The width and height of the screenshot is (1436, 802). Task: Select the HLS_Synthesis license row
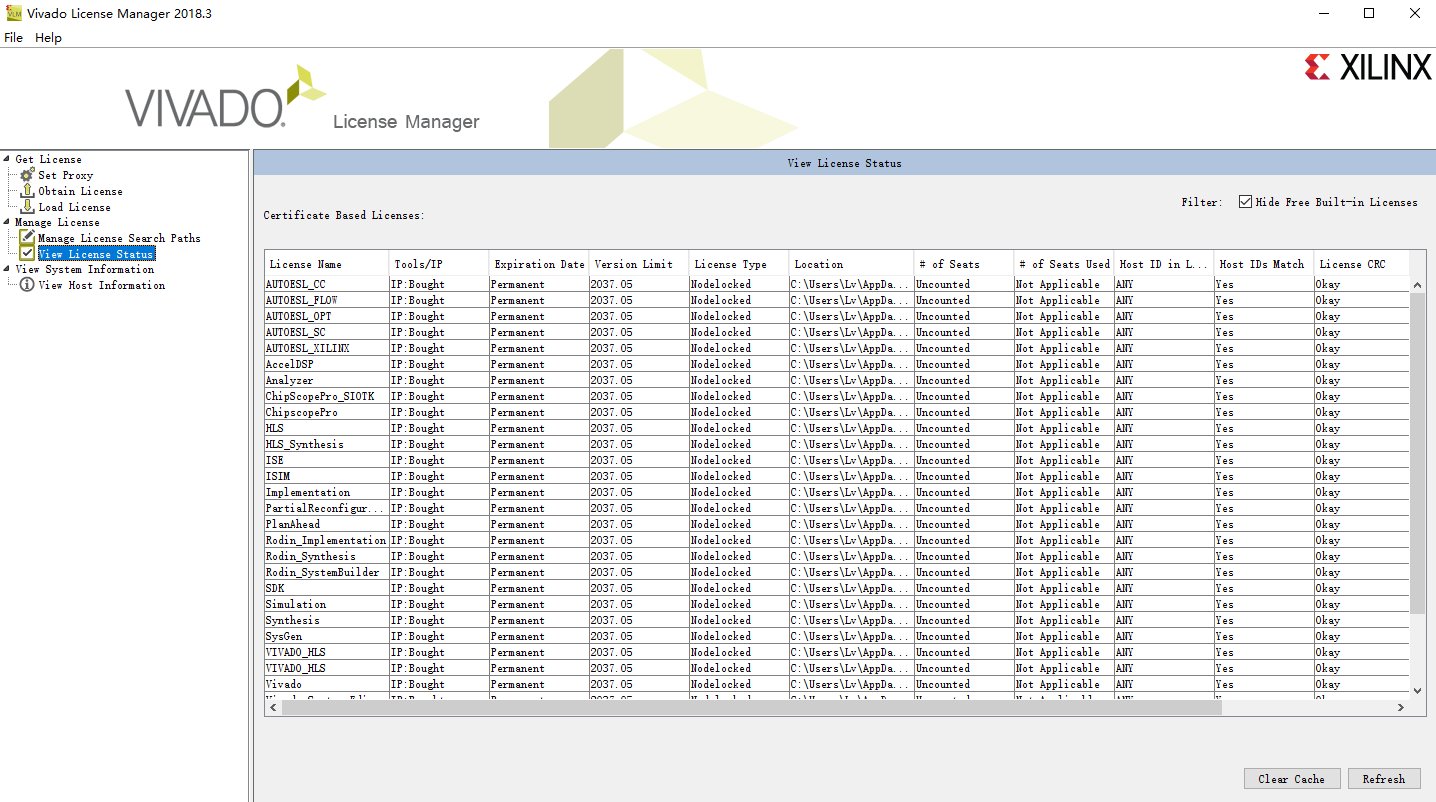837,444
